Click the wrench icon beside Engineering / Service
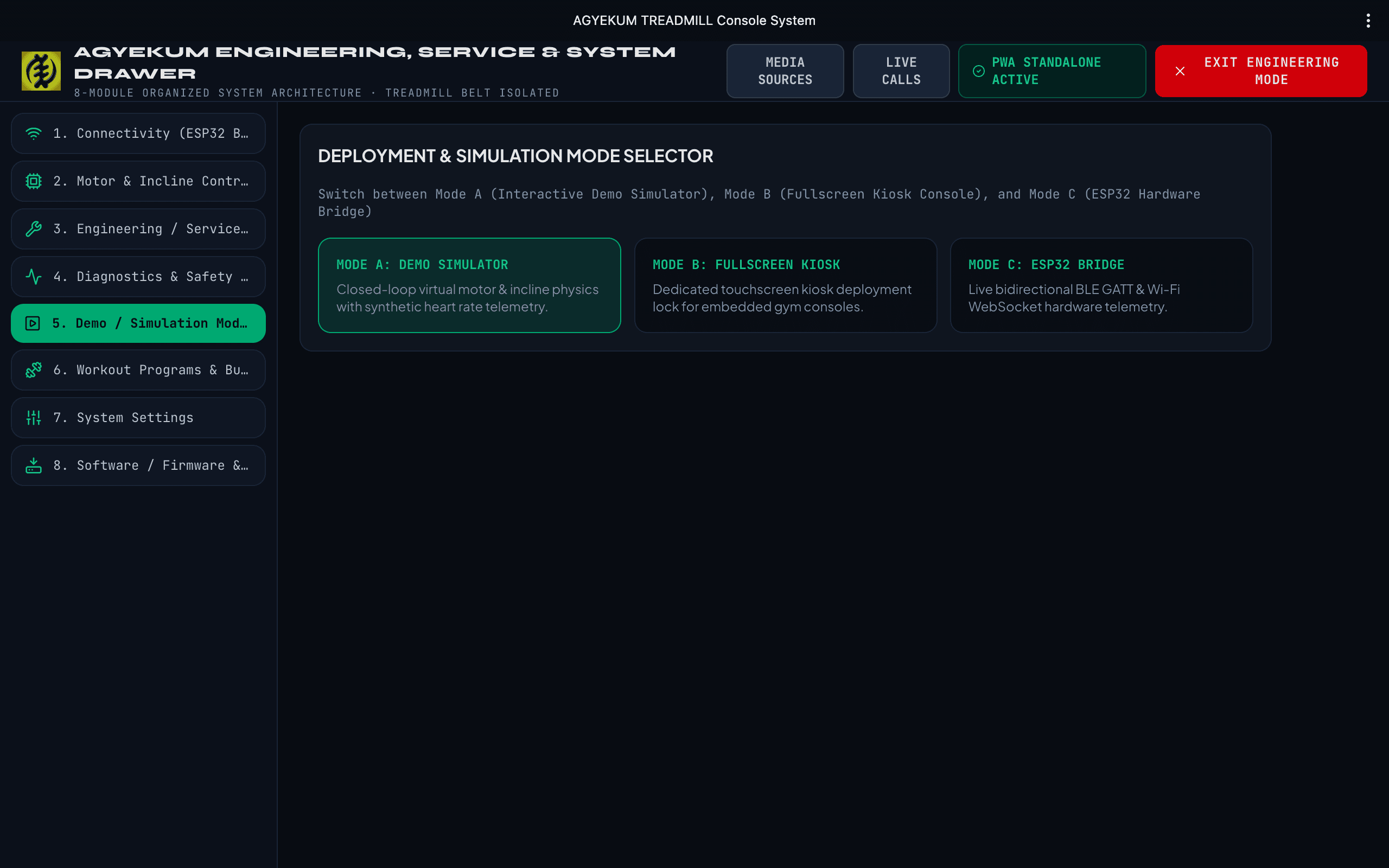The height and width of the screenshot is (868, 1389). tap(33, 229)
